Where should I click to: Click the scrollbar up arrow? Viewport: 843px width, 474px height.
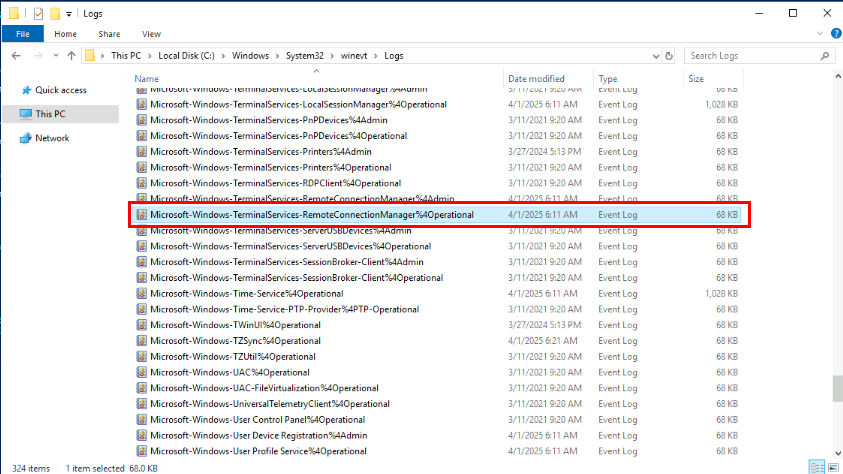[x=838, y=77]
